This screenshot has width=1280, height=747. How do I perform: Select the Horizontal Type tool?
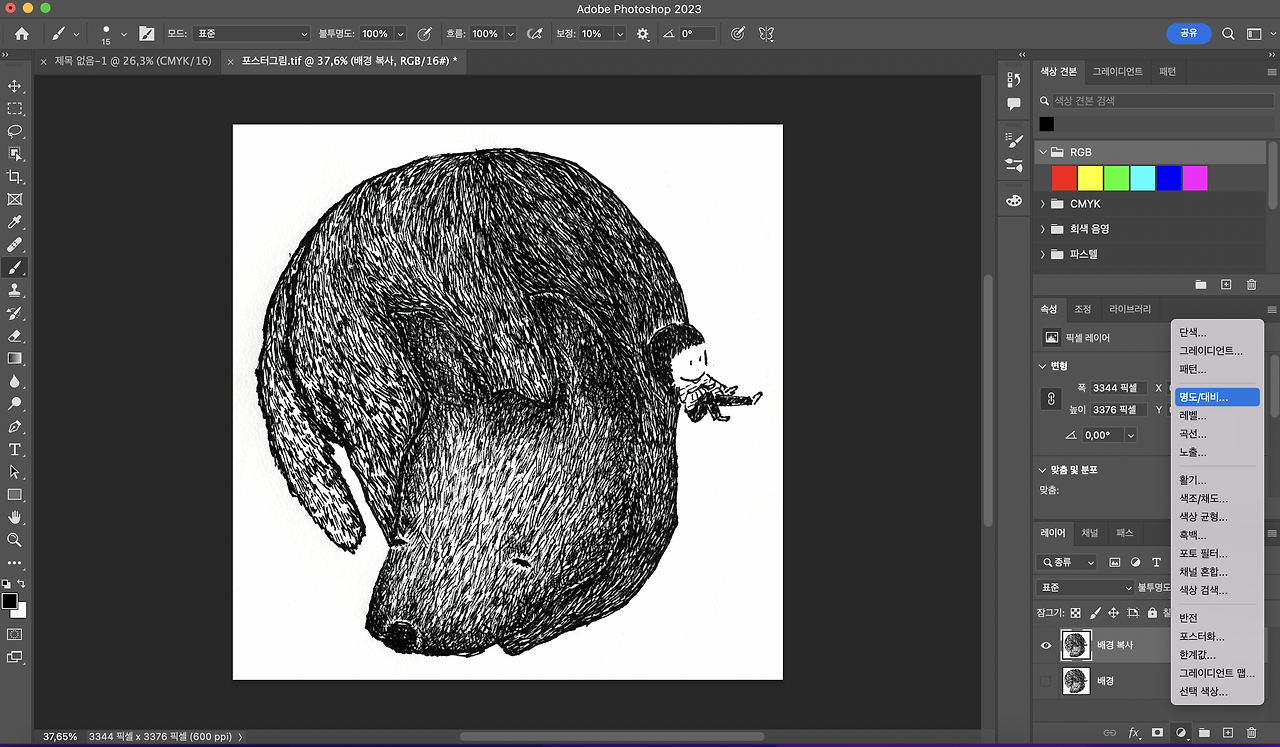click(15, 449)
